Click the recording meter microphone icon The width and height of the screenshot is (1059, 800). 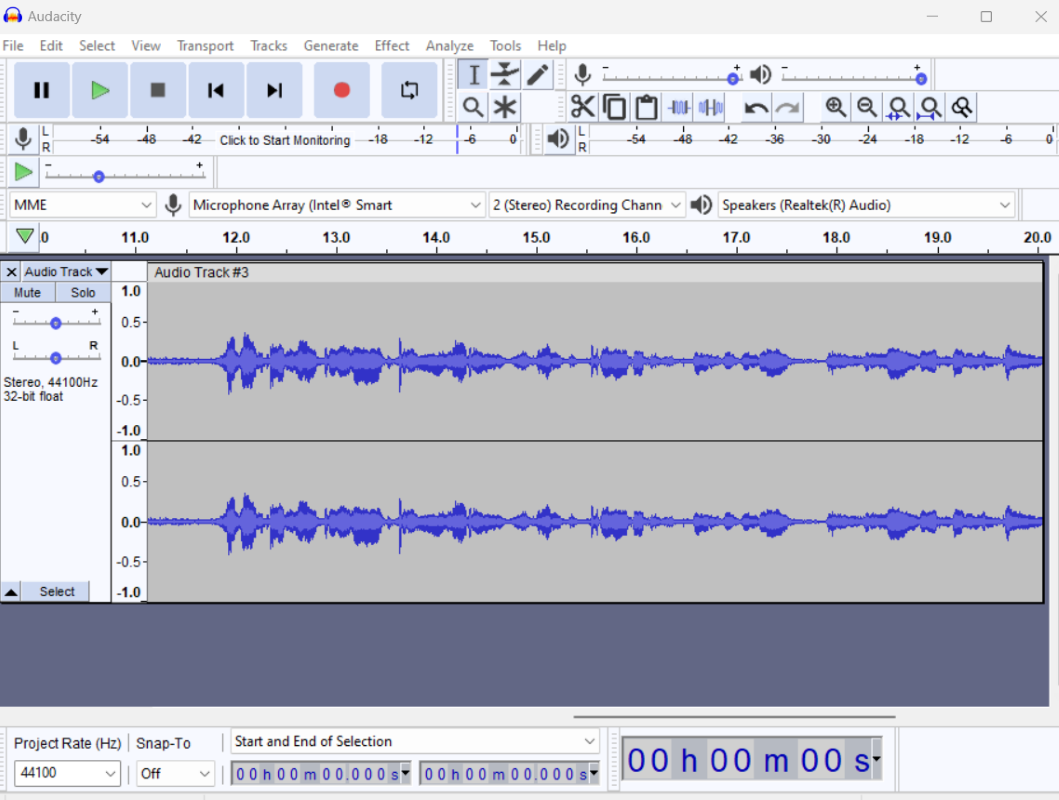click(23, 139)
